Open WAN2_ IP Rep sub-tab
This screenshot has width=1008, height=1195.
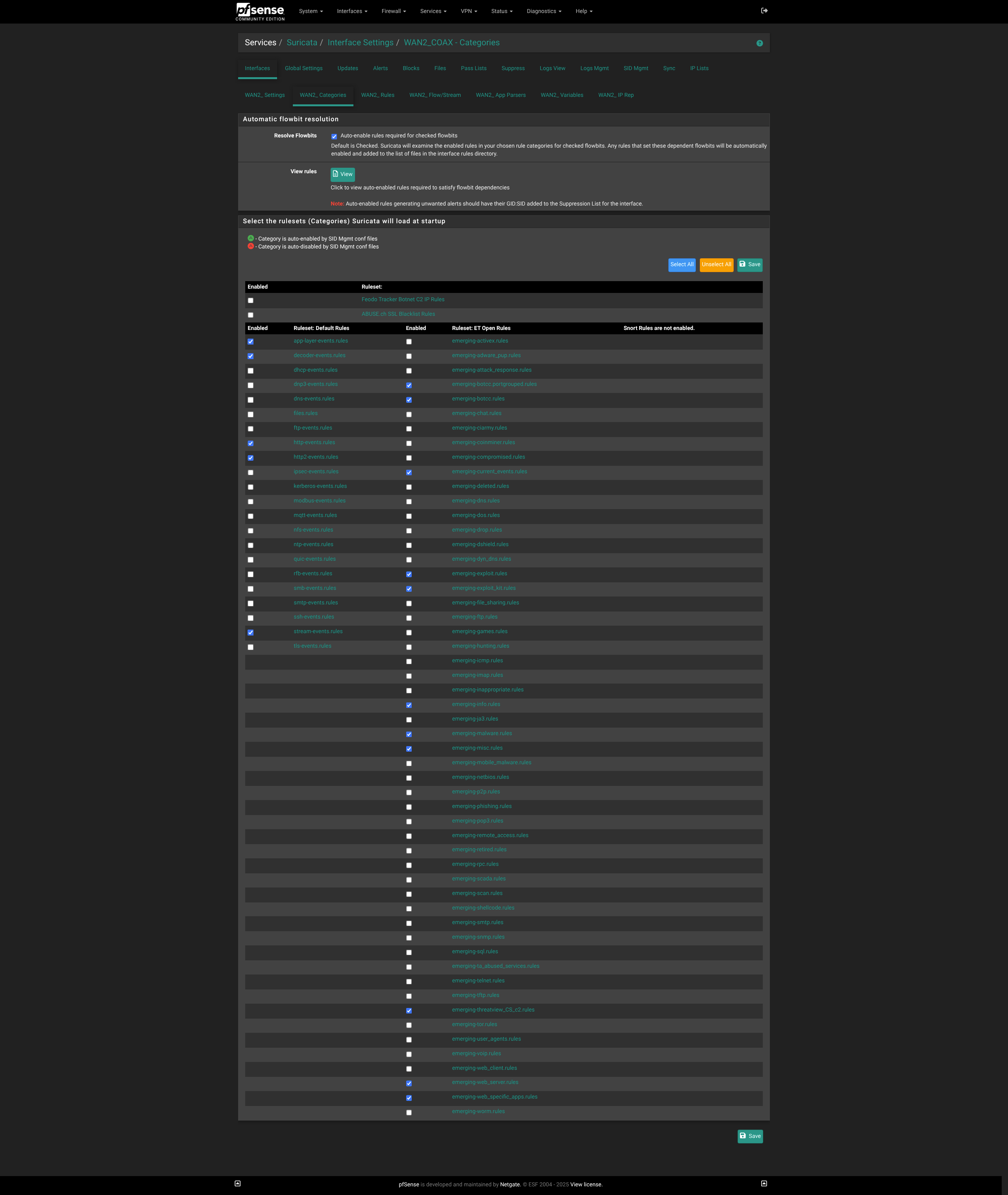pyautogui.click(x=616, y=95)
